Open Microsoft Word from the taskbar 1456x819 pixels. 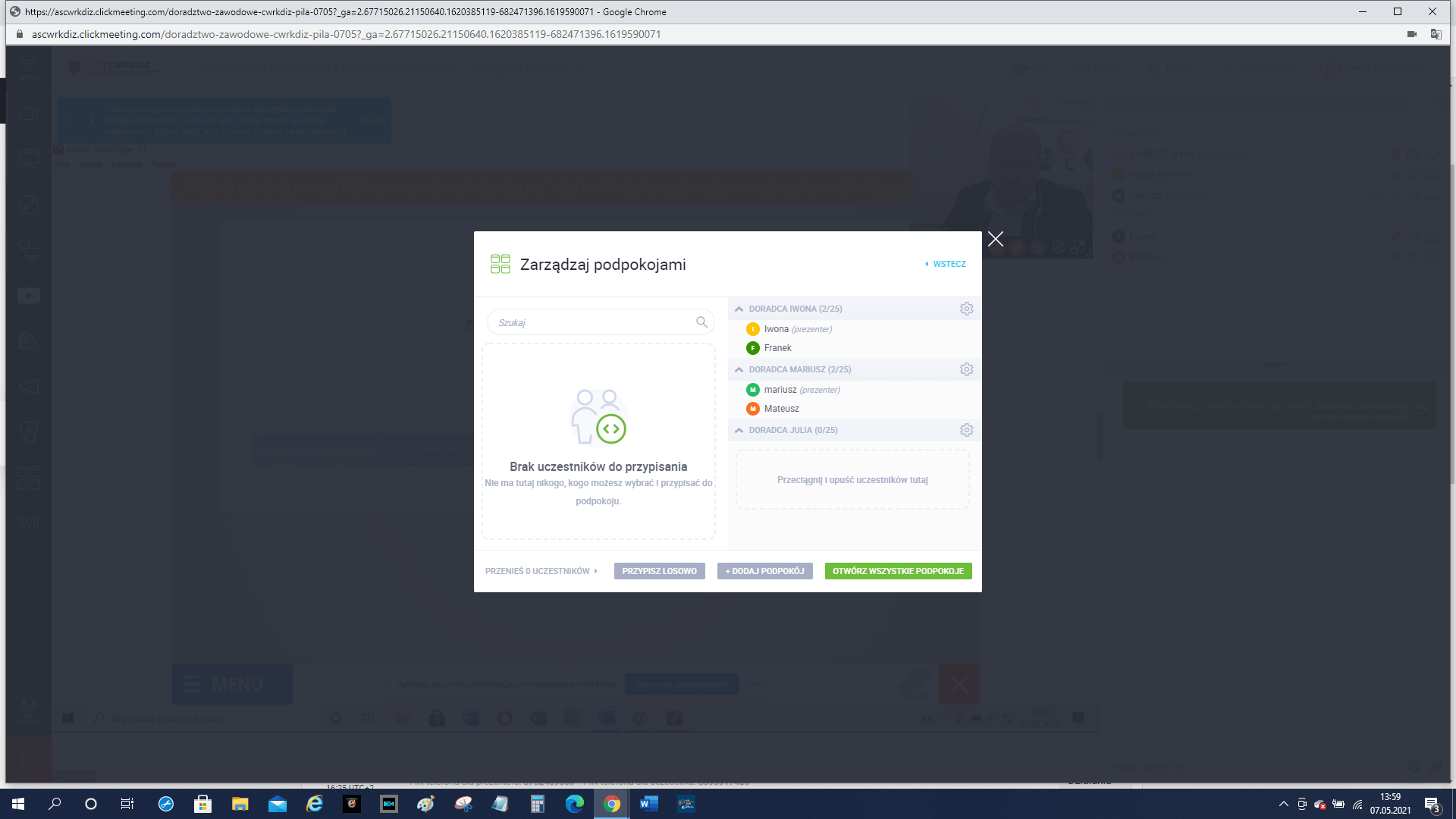(x=648, y=804)
